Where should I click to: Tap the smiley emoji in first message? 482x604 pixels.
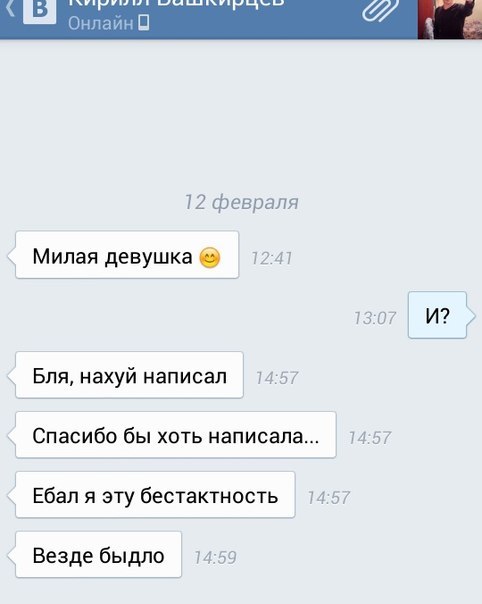210,258
